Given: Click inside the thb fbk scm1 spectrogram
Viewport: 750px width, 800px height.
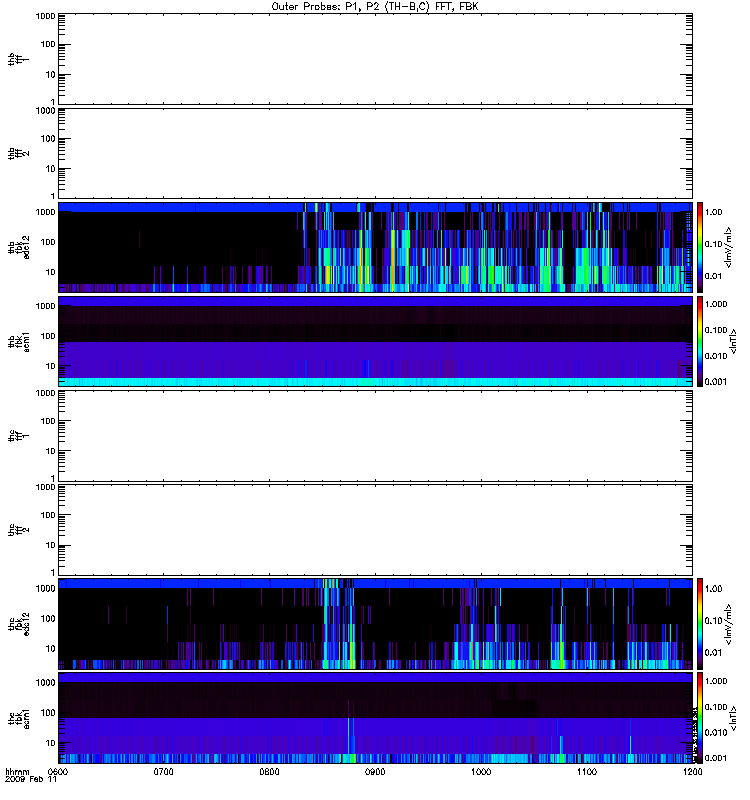Looking at the screenshot, I should click(x=375, y=341).
